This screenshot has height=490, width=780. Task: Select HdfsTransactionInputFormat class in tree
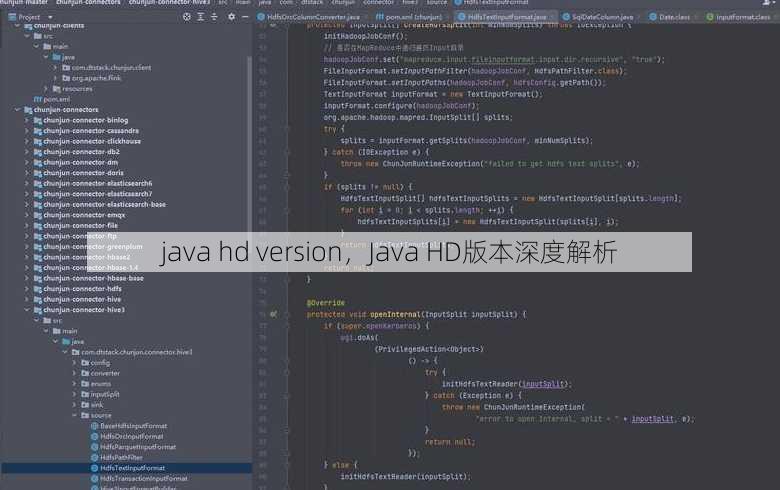point(144,479)
